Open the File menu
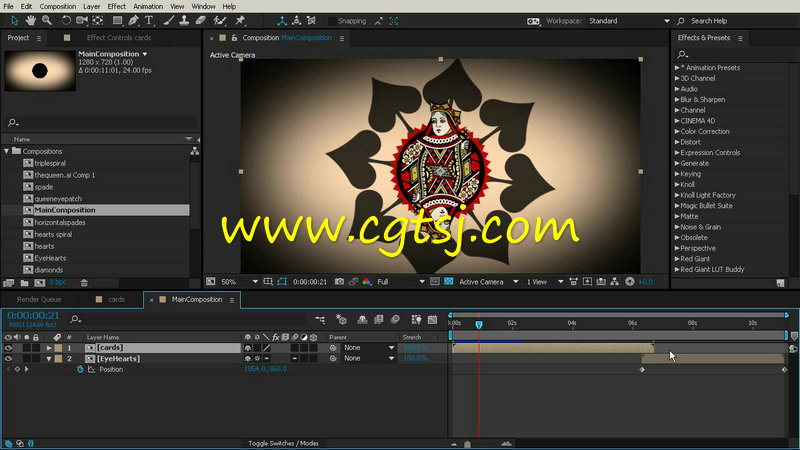 click(x=8, y=6)
